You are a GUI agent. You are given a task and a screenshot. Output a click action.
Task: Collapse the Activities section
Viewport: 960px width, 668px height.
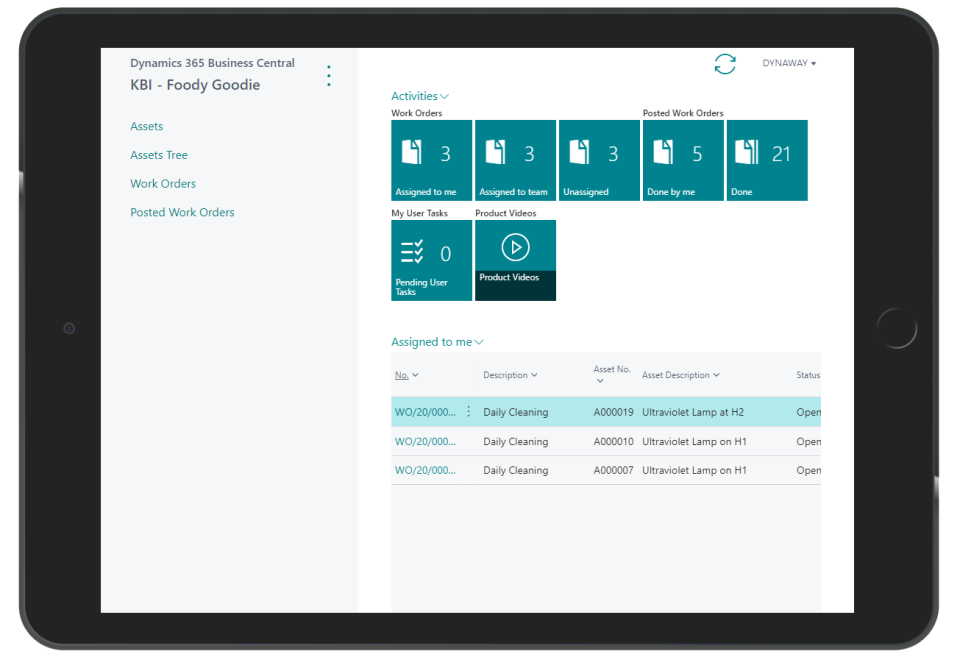pos(444,95)
